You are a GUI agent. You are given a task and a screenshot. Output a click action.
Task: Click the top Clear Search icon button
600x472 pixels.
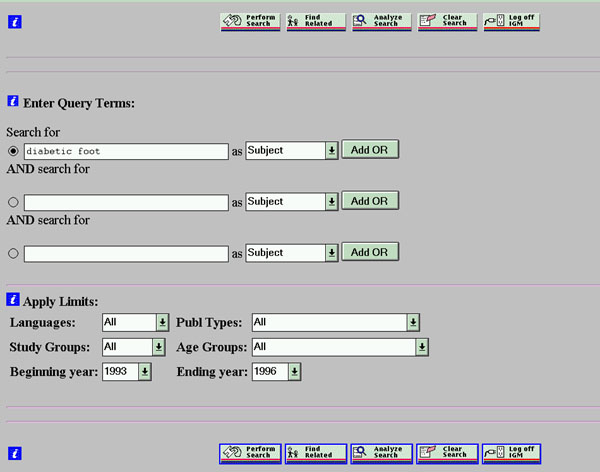(446, 21)
